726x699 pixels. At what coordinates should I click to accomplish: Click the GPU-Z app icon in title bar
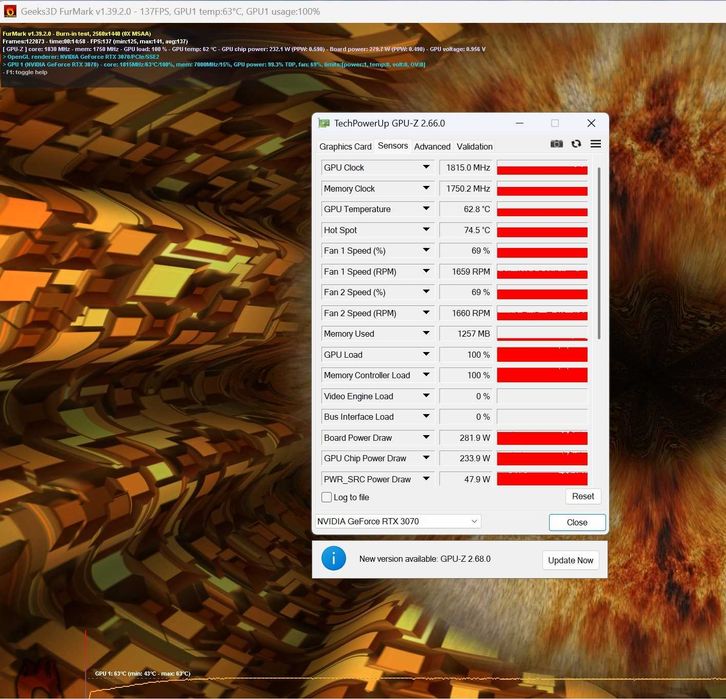(324, 123)
